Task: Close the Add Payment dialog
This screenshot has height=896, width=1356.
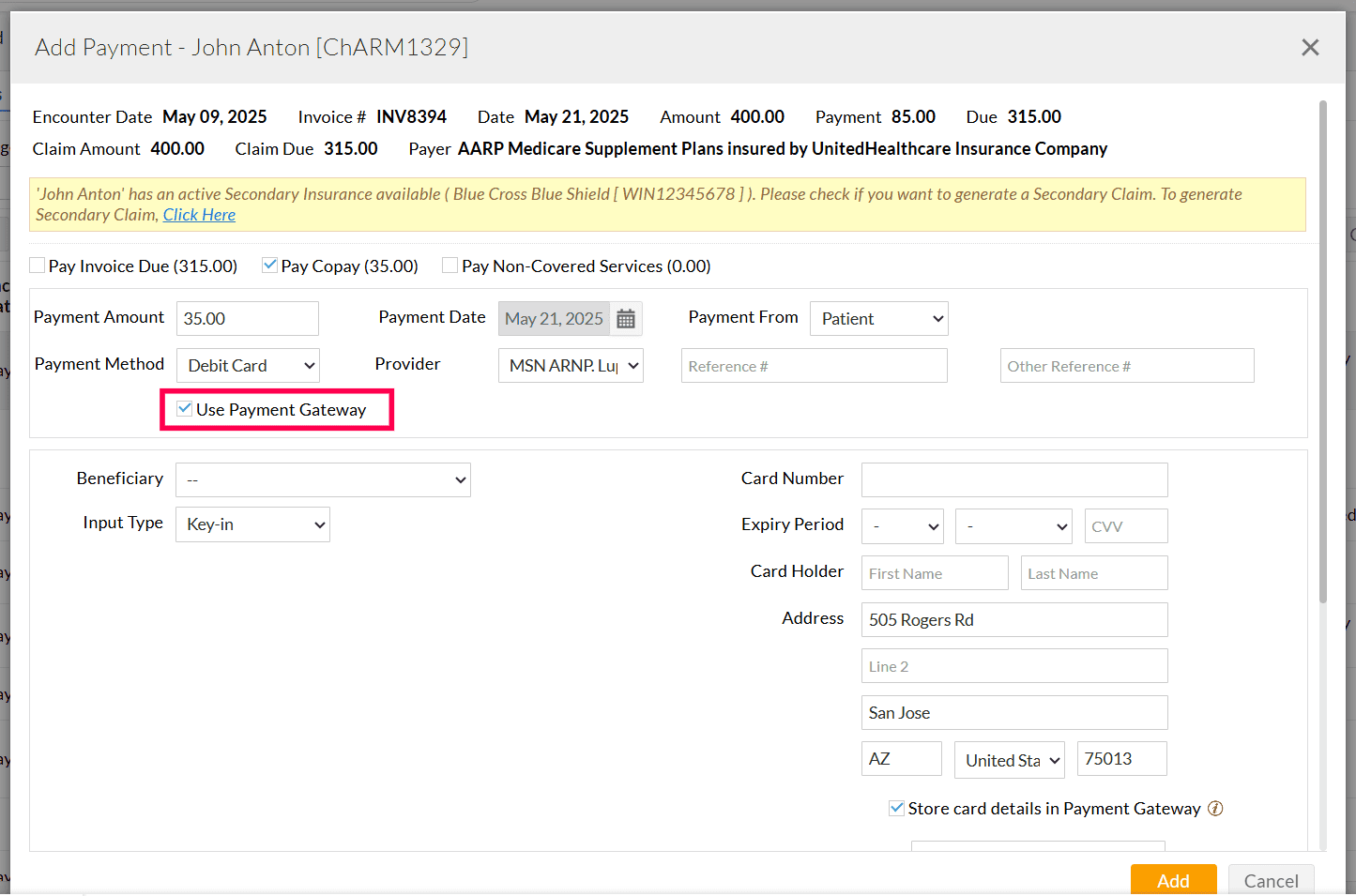Action: tap(1310, 47)
